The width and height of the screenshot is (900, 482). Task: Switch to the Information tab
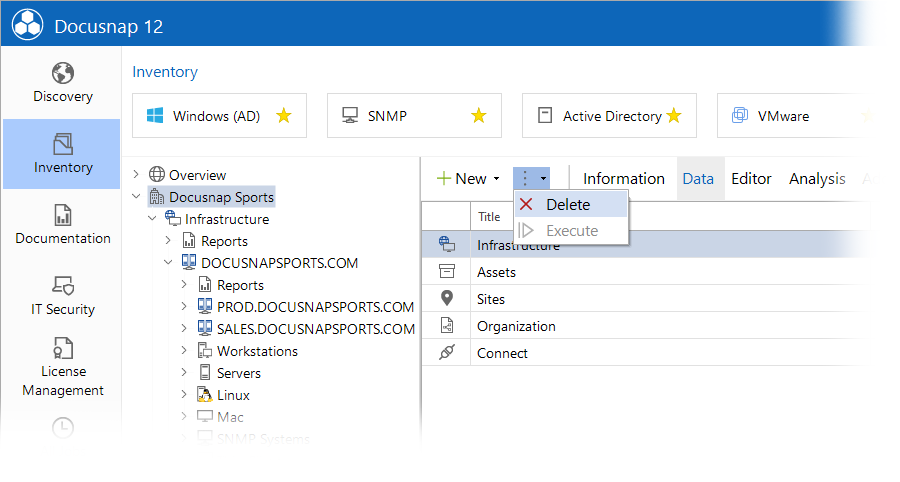624,178
